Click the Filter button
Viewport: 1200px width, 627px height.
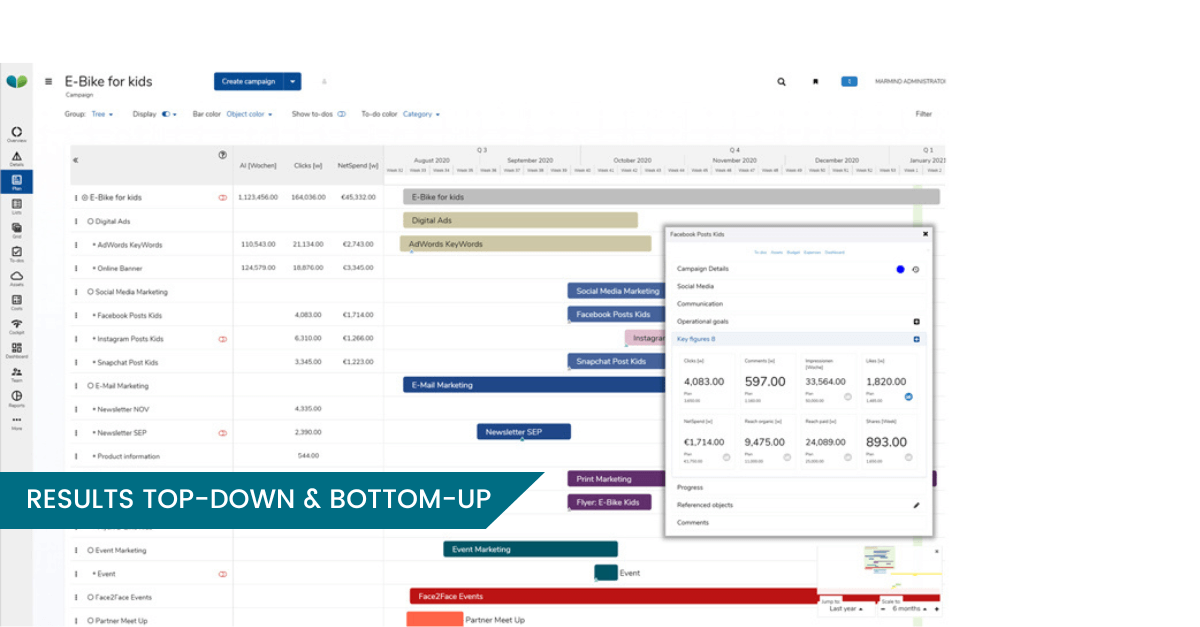pyautogui.click(x=923, y=114)
